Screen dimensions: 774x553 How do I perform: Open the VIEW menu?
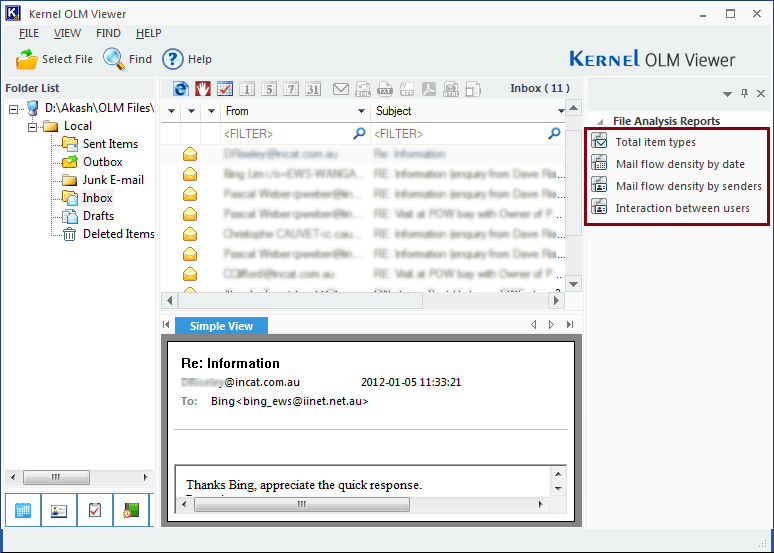coord(67,33)
